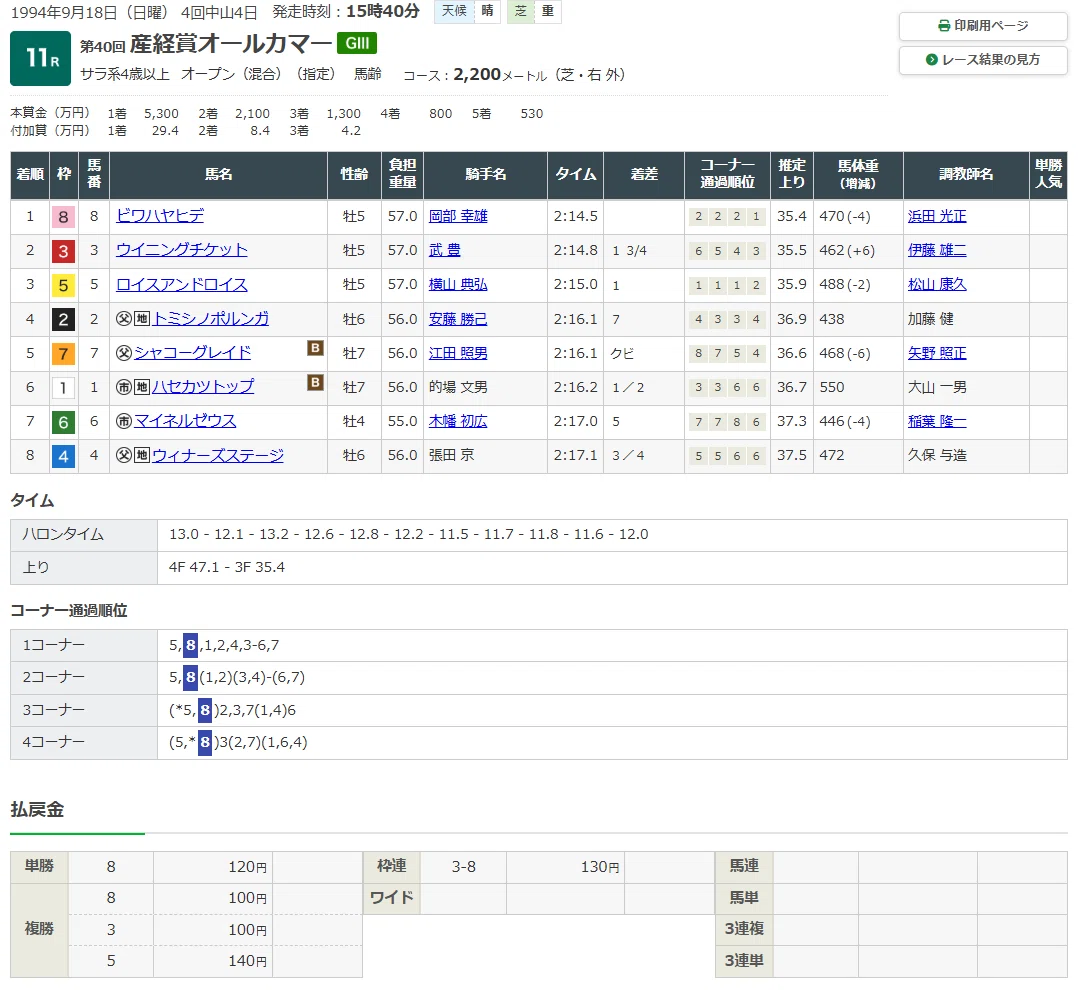Click 地 square mark beside トミシノポルンガ
Viewport: 1081px width, 990px height.
pos(142,319)
